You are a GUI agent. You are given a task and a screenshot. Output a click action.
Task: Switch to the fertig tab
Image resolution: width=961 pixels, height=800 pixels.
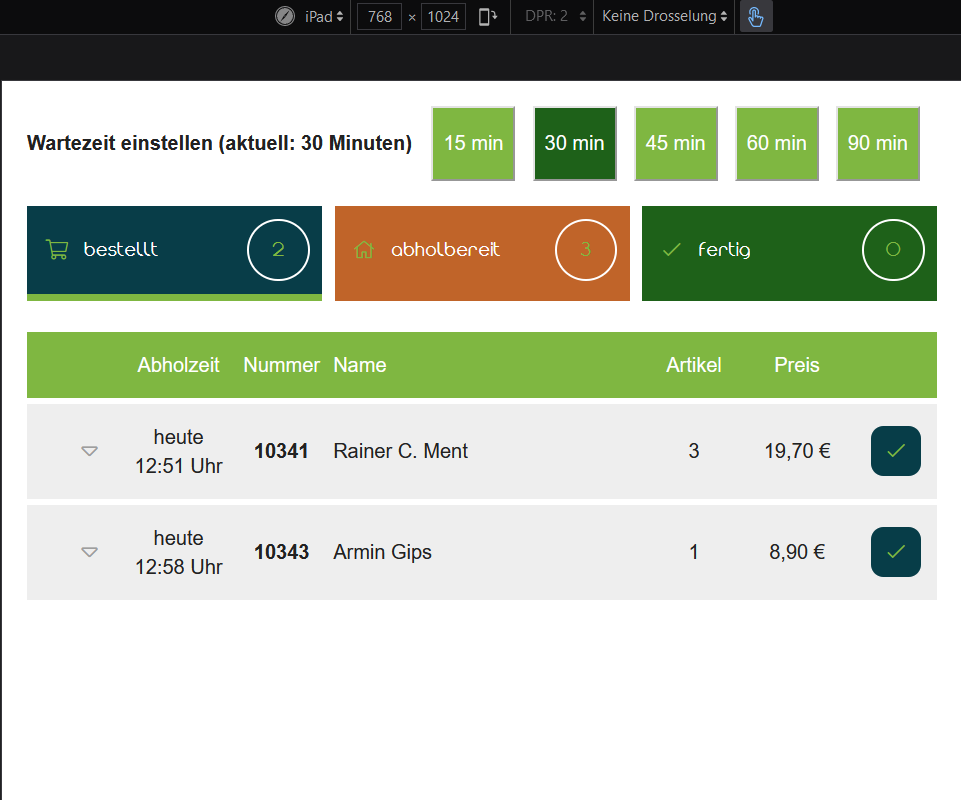pos(789,252)
